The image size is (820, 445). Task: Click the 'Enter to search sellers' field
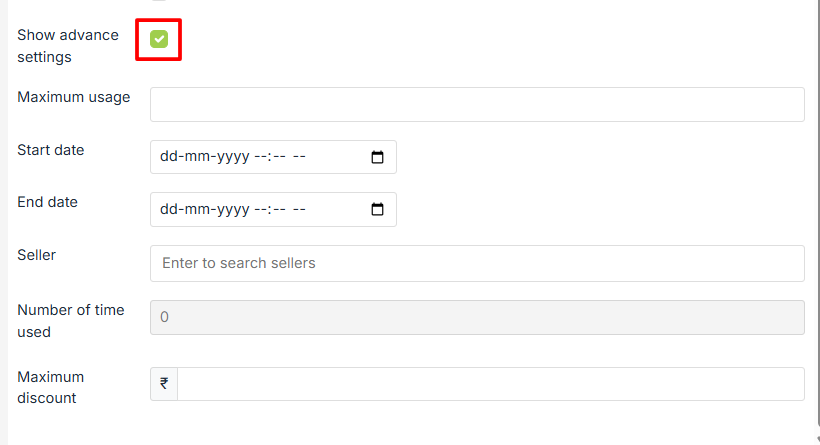pos(477,263)
